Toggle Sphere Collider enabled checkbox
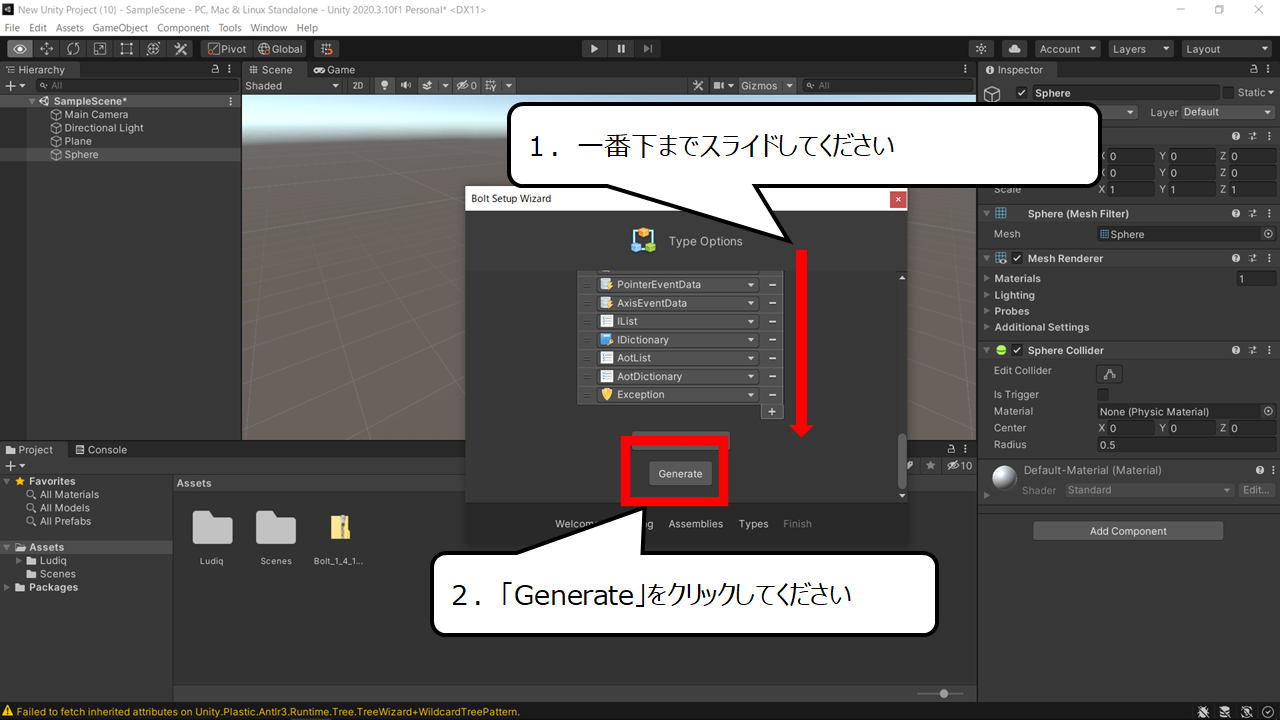 pyautogui.click(x=1017, y=351)
